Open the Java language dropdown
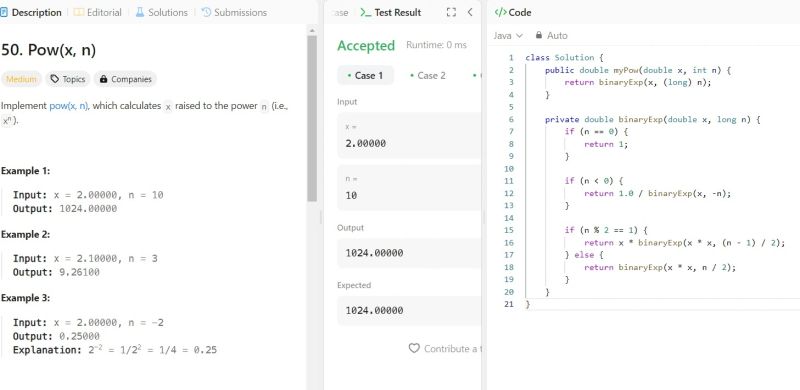The height and width of the screenshot is (390, 800). tap(508, 36)
